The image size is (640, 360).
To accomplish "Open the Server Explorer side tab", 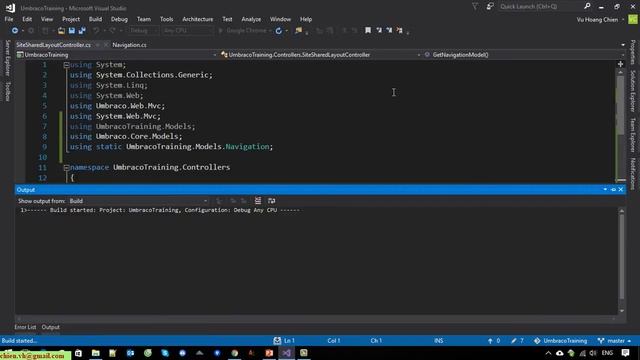I will tap(7, 58).
